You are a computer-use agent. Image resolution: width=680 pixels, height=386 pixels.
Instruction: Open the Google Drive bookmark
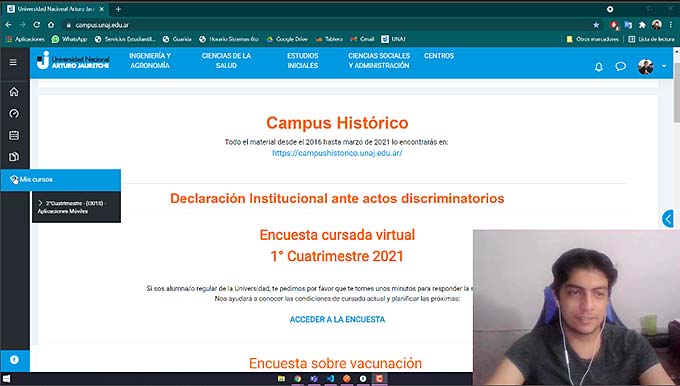tap(287, 39)
